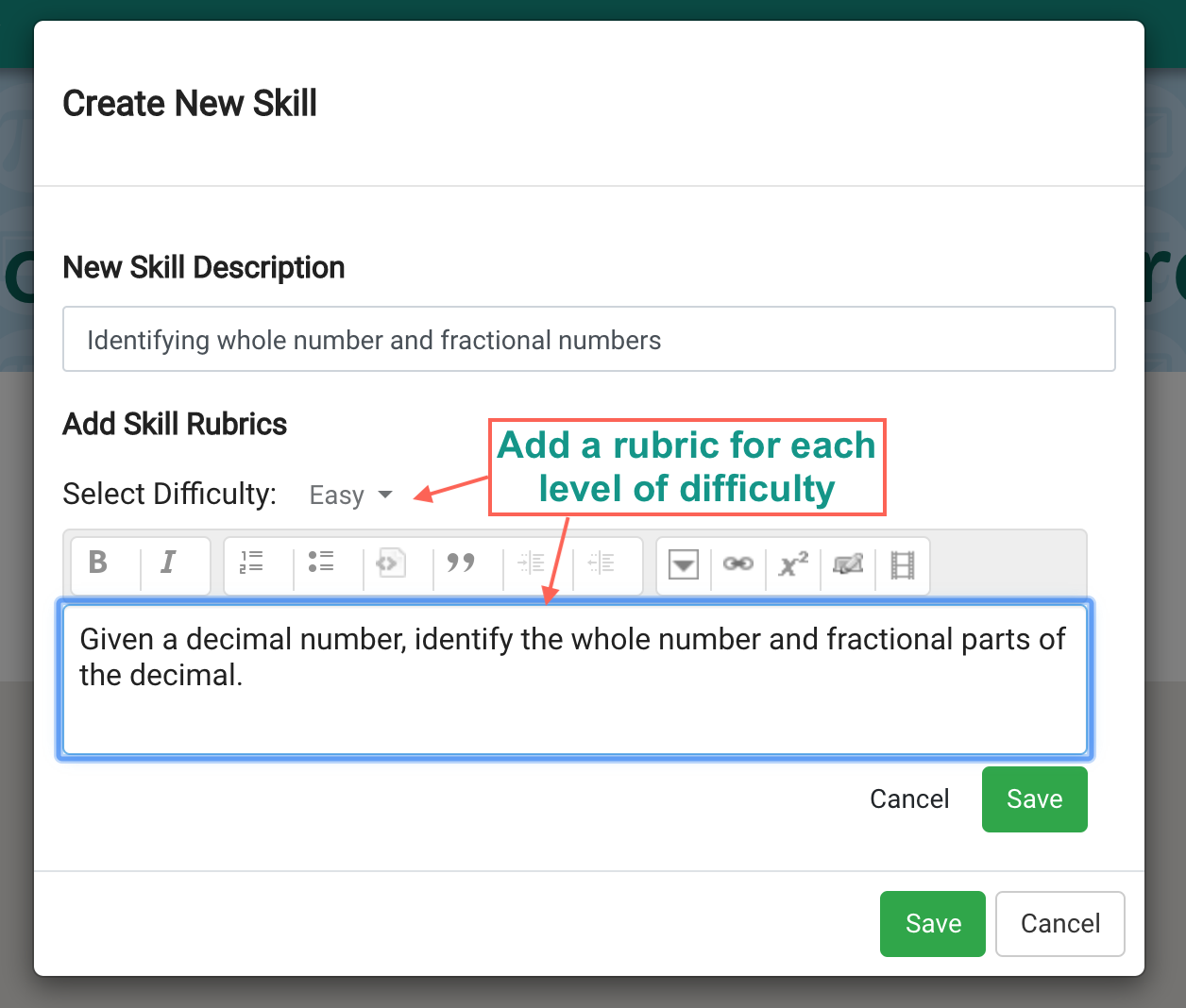This screenshot has width=1186, height=1008.
Task: Cancel the rubric editing
Action: tap(909, 799)
